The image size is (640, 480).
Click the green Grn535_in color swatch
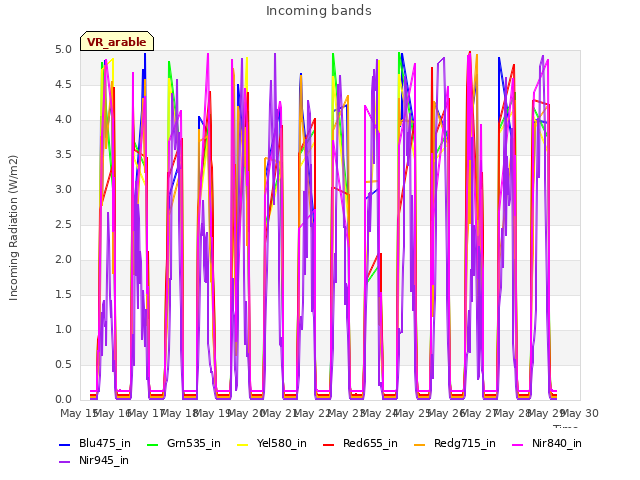(152, 444)
